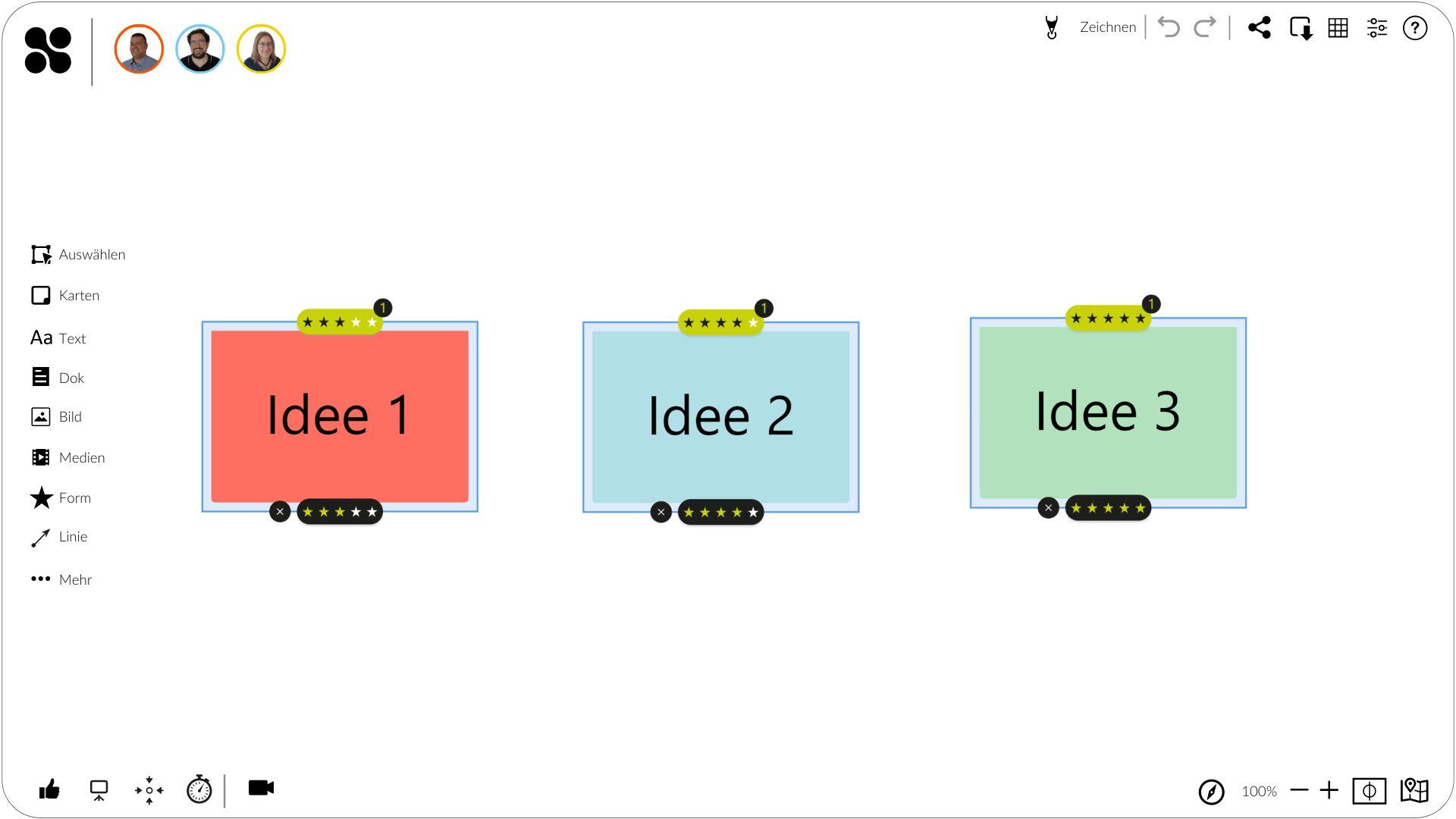Click the gather participants icon
1456x819 pixels.
[x=149, y=790]
